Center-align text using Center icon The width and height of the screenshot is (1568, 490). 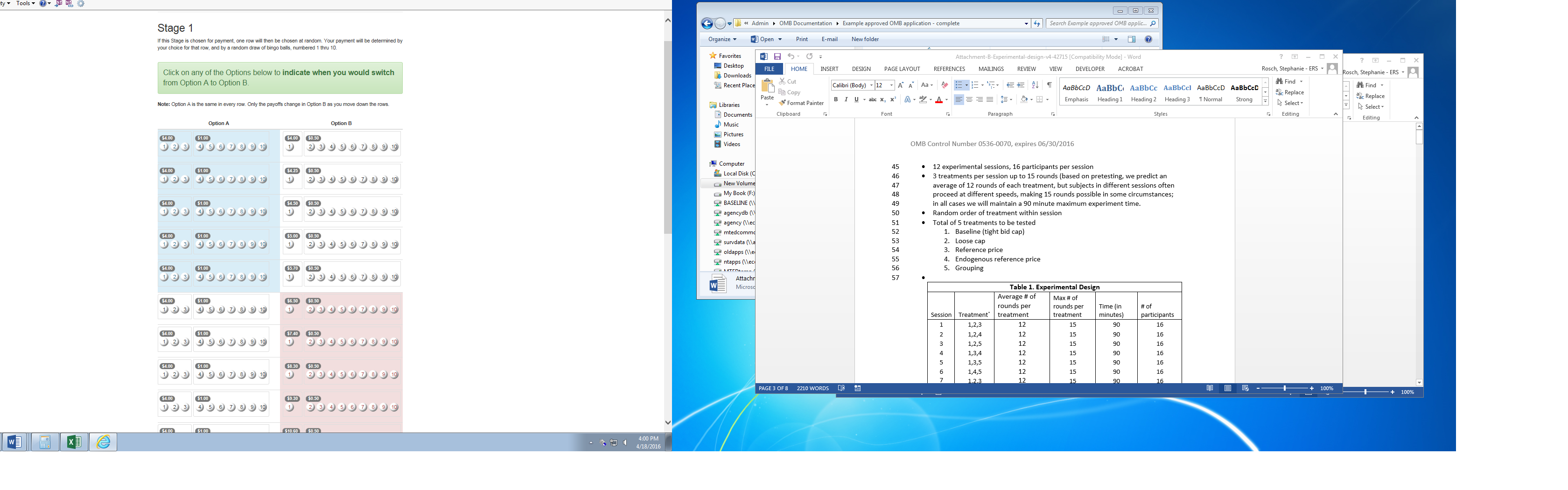(x=969, y=100)
